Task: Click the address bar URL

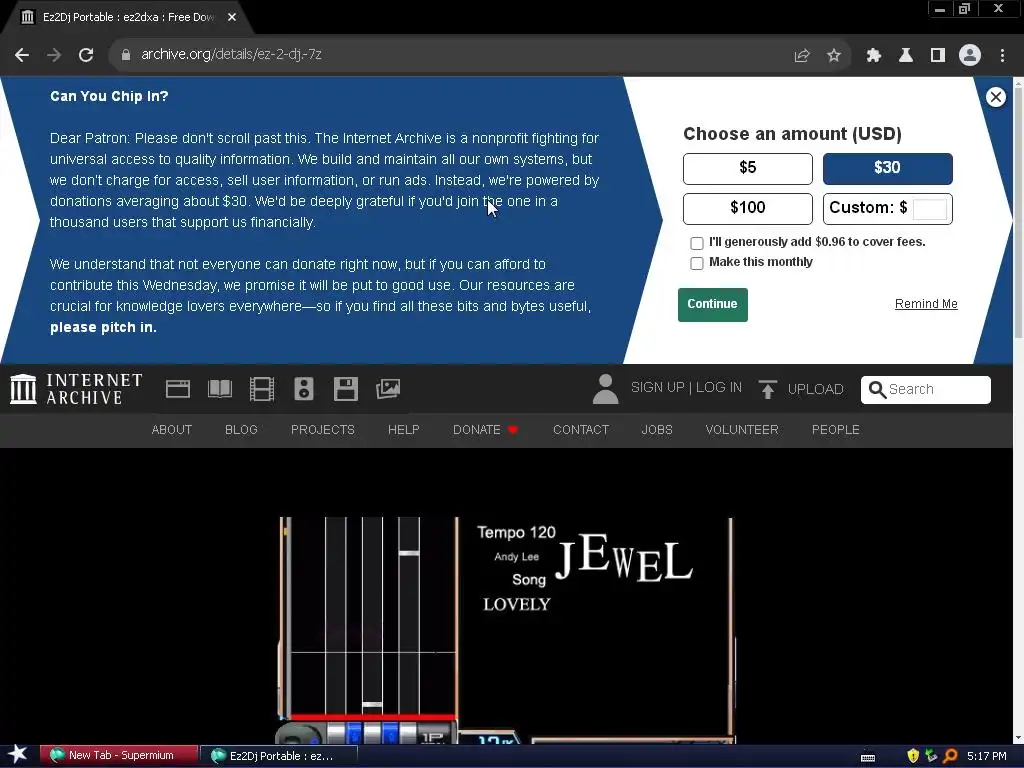Action: click(231, 55)
